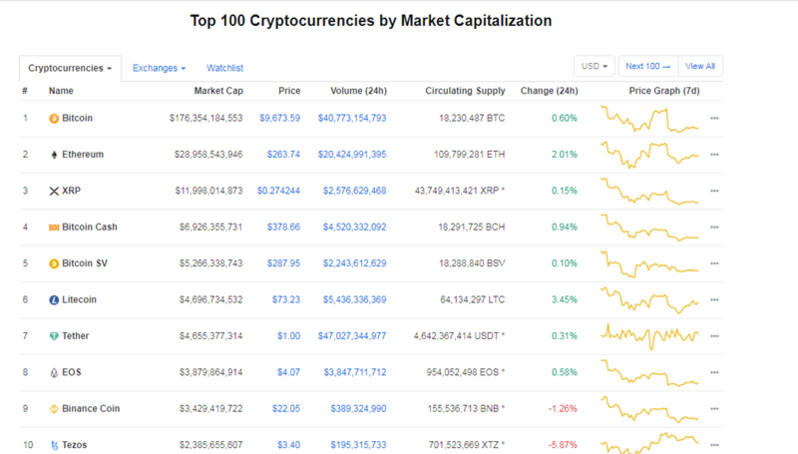The image size is (798, 454).
Task: Click the XRP logo icon
Action: pos(54,191)
